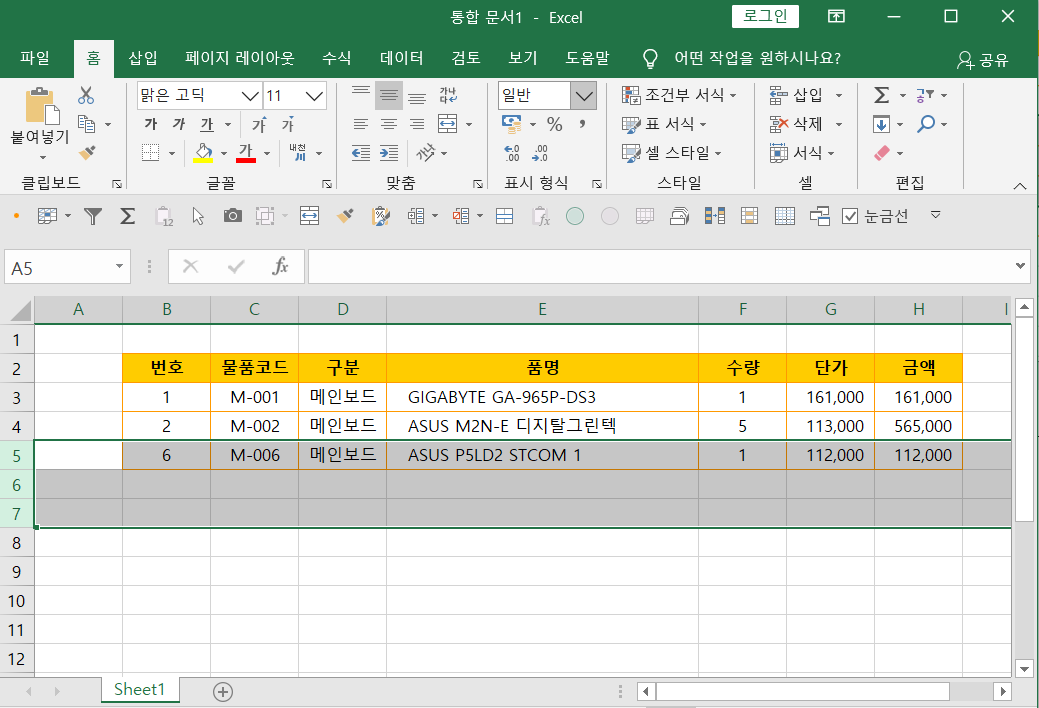
Task: Toggle merge and center cells
Action: click(x=448, y=124)
